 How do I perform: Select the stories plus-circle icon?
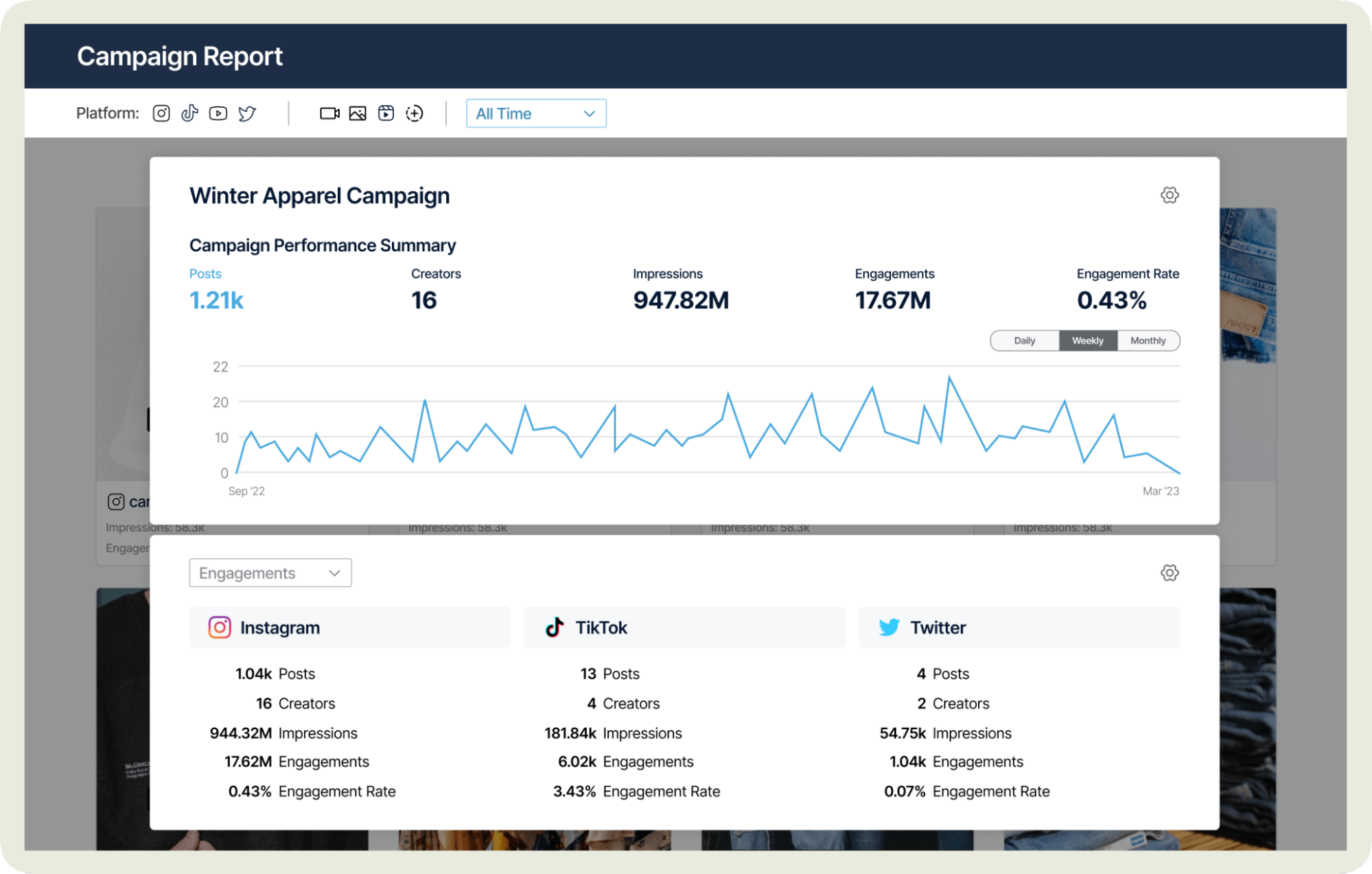click(x=415, y=113)
